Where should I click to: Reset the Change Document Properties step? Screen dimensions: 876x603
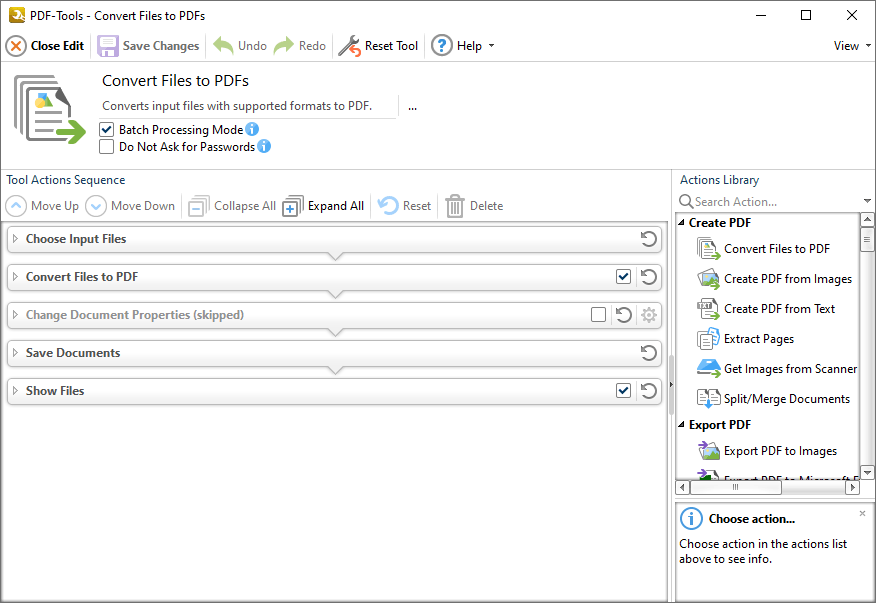(623, 315)
